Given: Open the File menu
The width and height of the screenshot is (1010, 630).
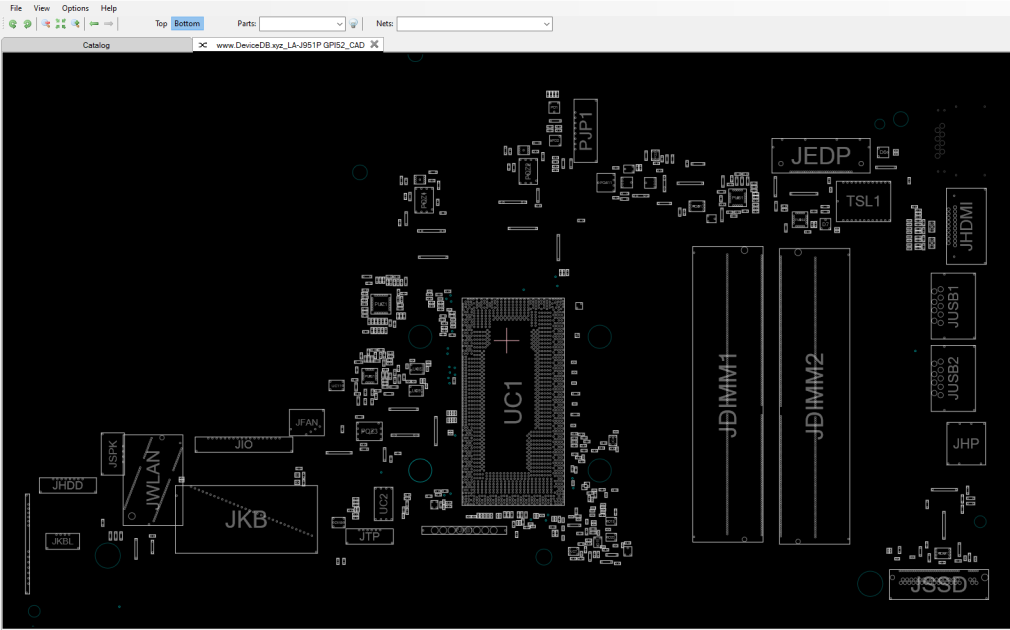Looking at the screenshot, I should tap(16, 8).
